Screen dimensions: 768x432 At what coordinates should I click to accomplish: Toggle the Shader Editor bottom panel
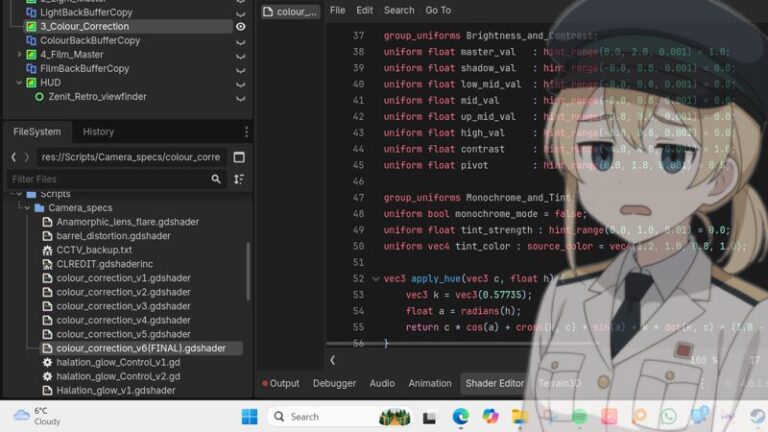[495, 384]
